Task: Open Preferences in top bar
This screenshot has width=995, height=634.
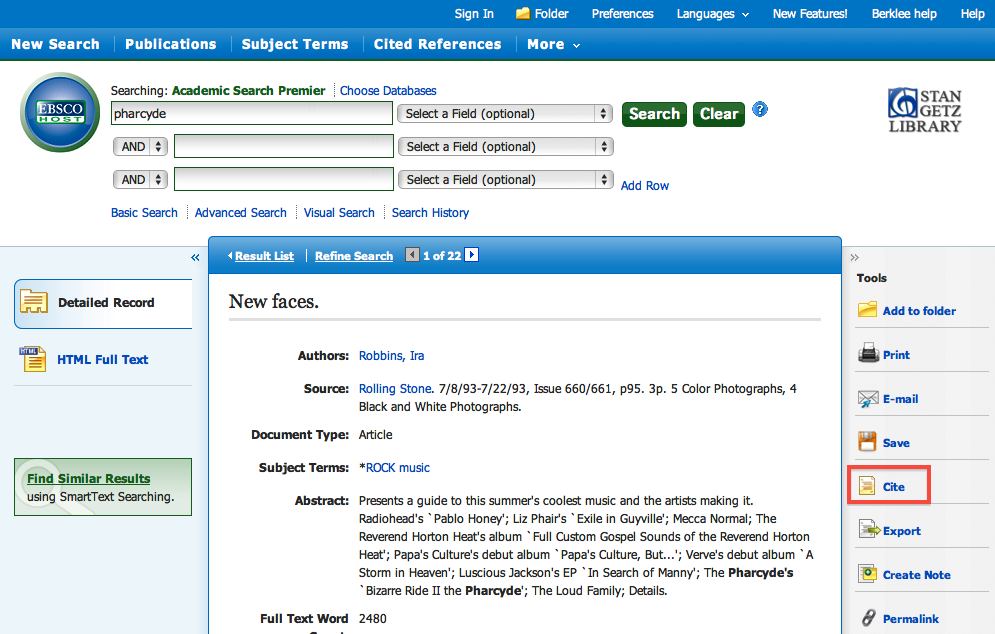Action: click(622, 13)
